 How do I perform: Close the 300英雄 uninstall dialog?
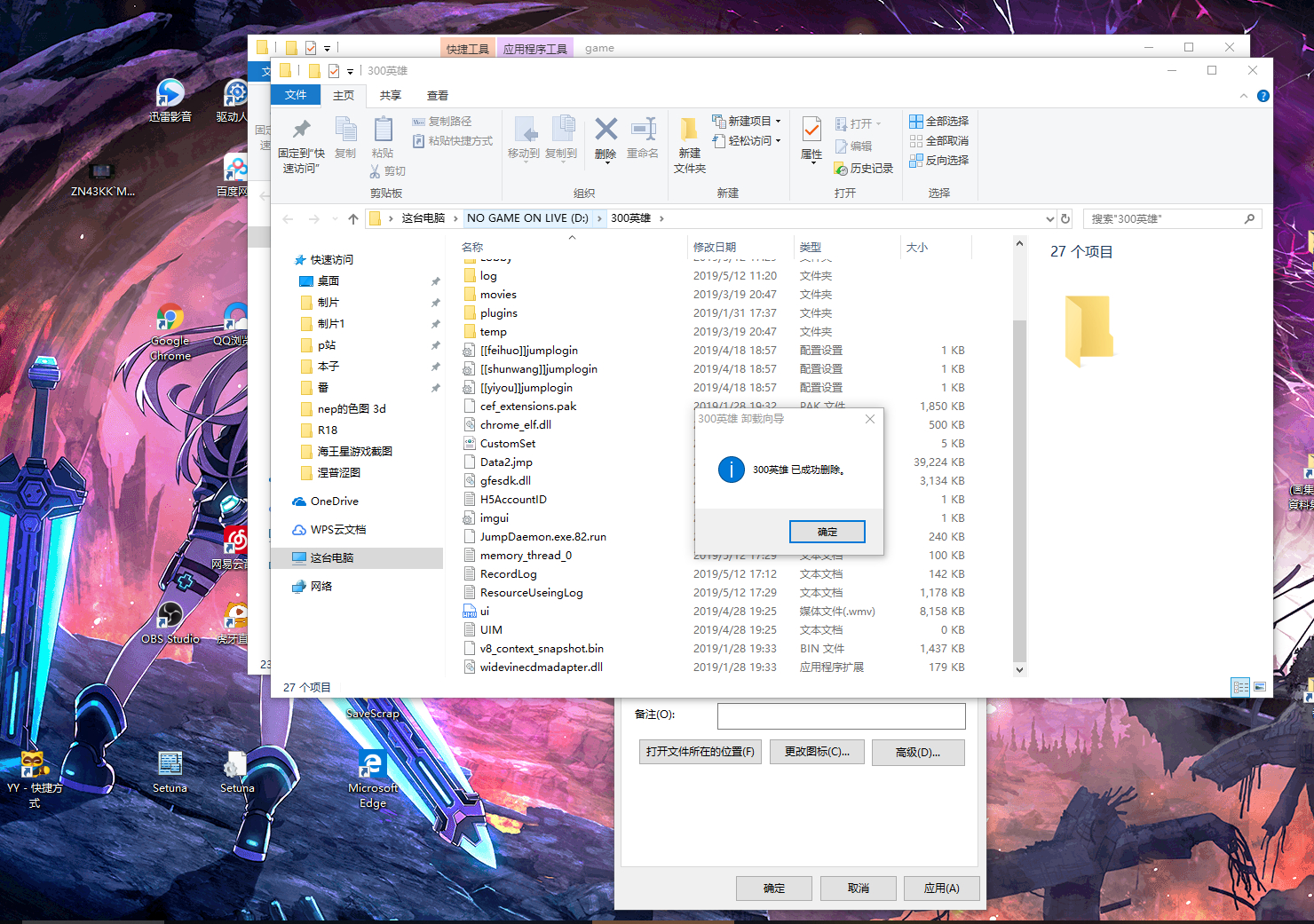pyautogui.click(x=870, y=419)
